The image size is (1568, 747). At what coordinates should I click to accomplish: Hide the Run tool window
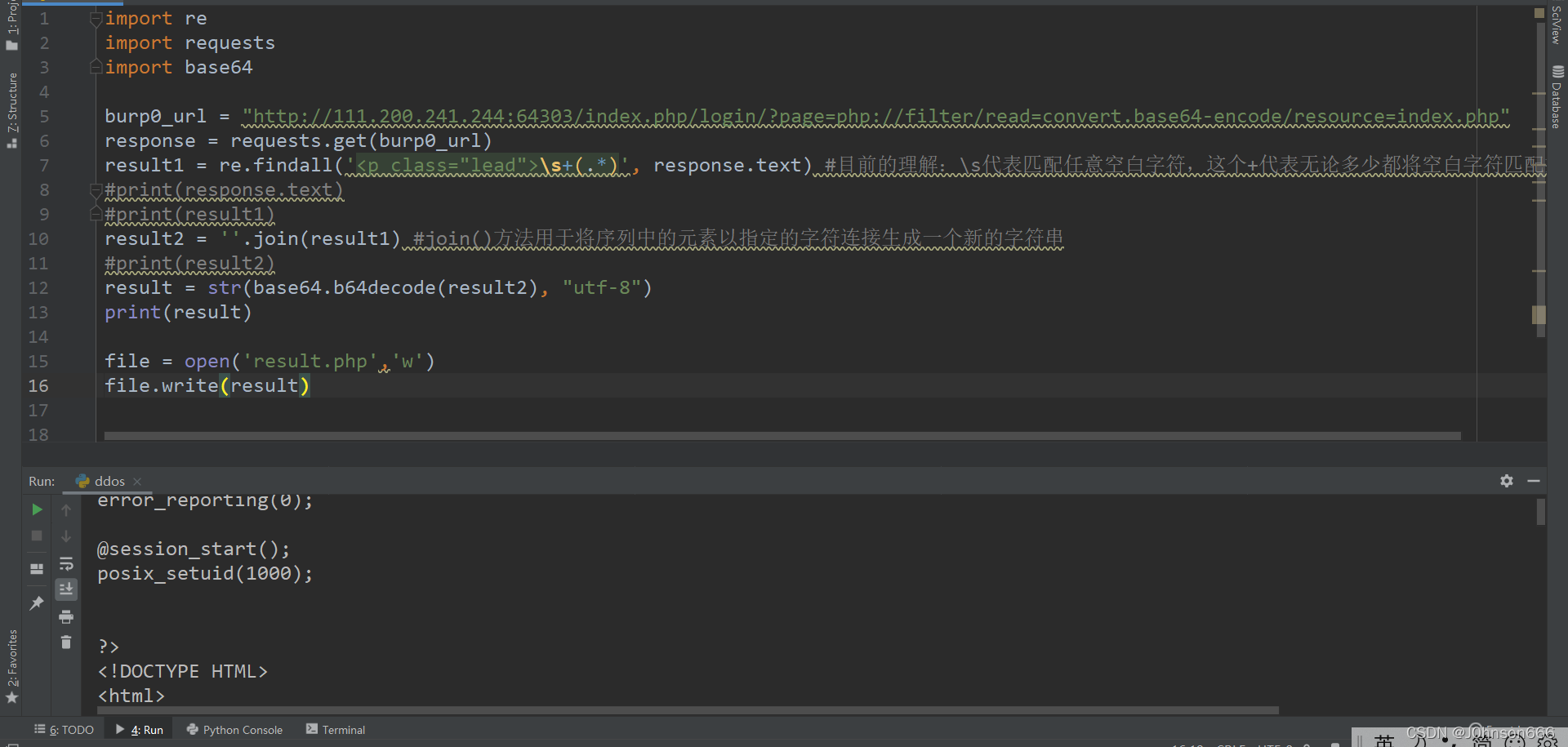[1534, 481]
